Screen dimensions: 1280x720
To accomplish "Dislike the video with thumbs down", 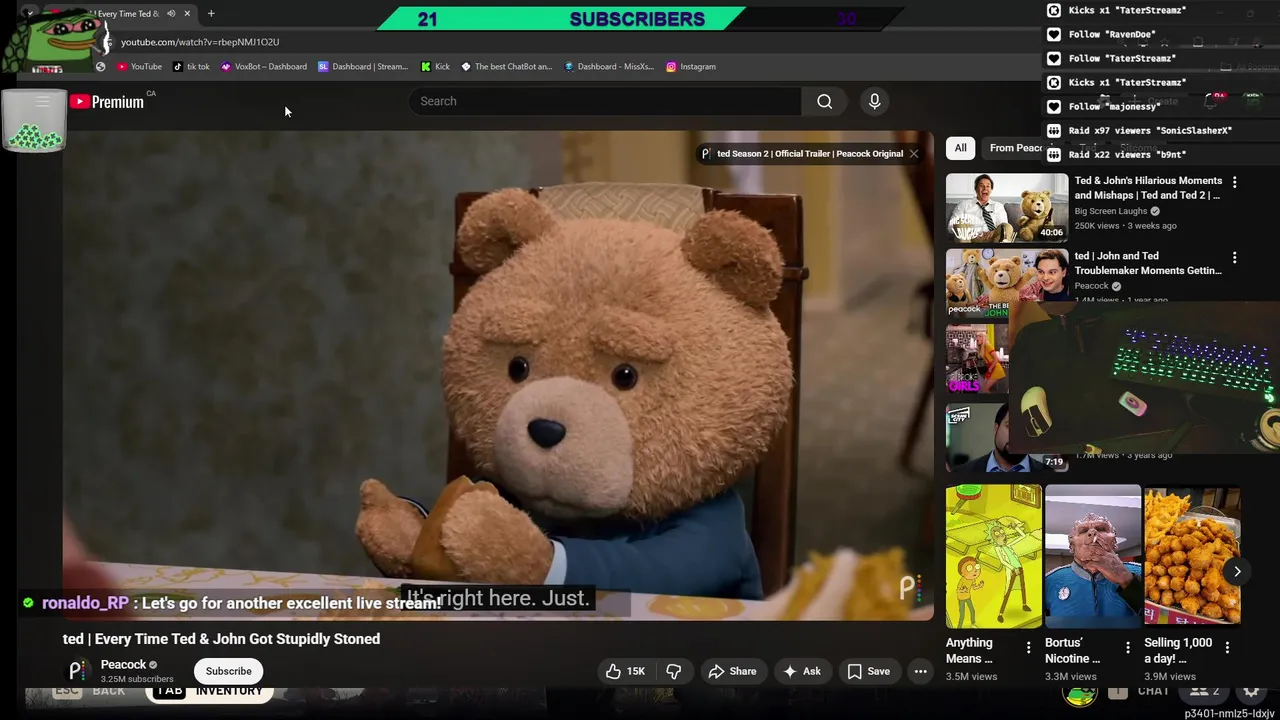I will coord(674,671).
